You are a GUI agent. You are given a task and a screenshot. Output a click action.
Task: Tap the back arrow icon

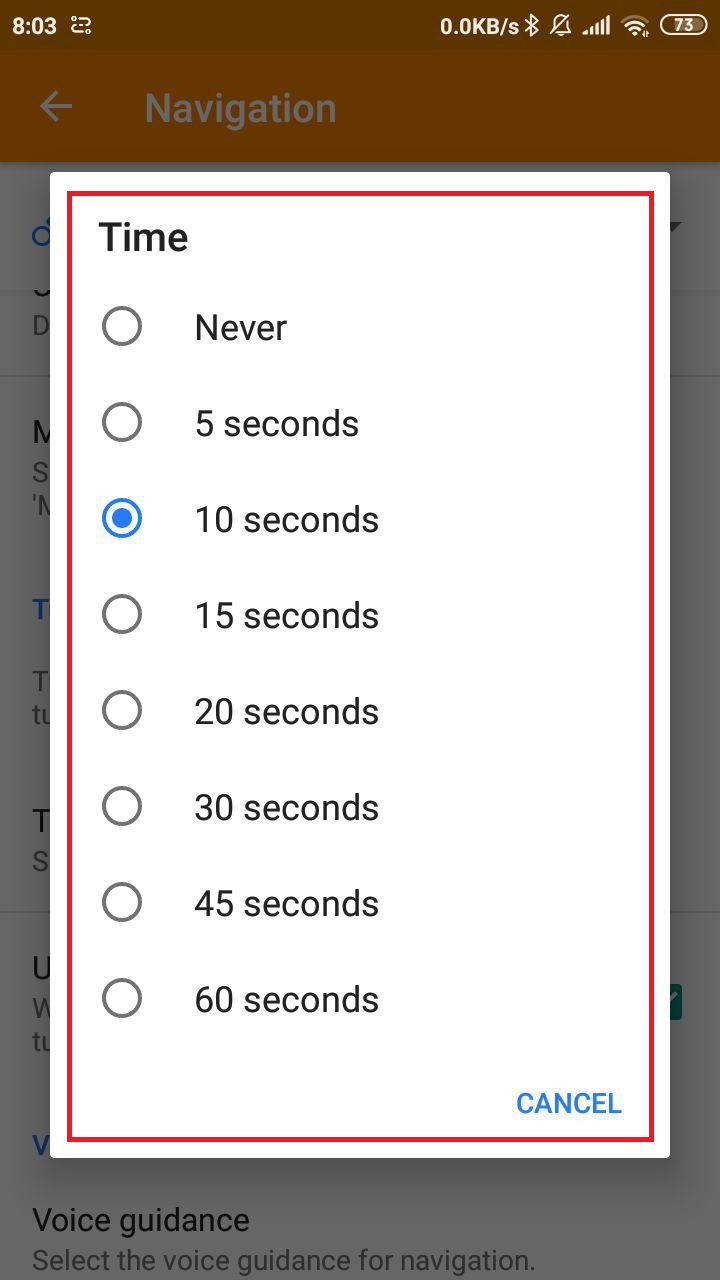click(x=56, y=107)
